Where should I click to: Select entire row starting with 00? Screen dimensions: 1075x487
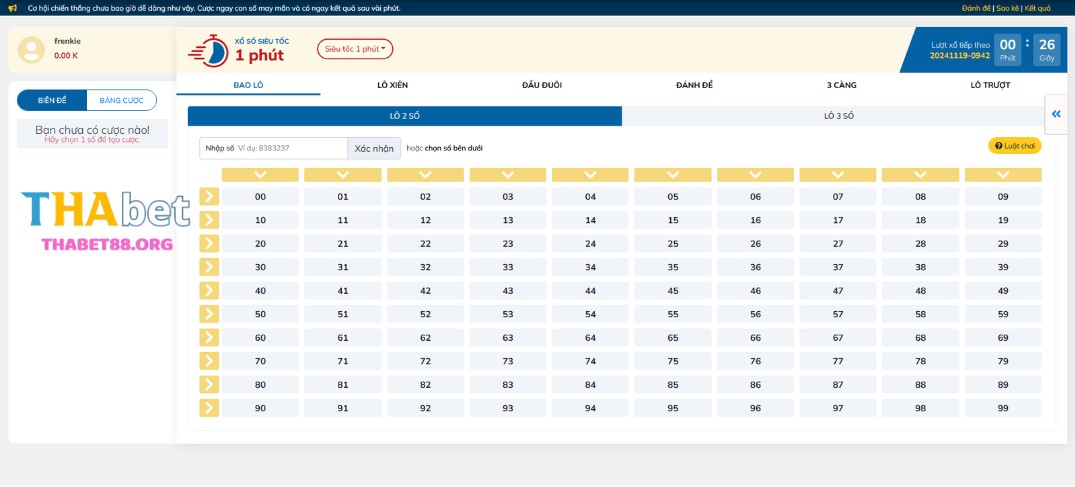(209, 197)
